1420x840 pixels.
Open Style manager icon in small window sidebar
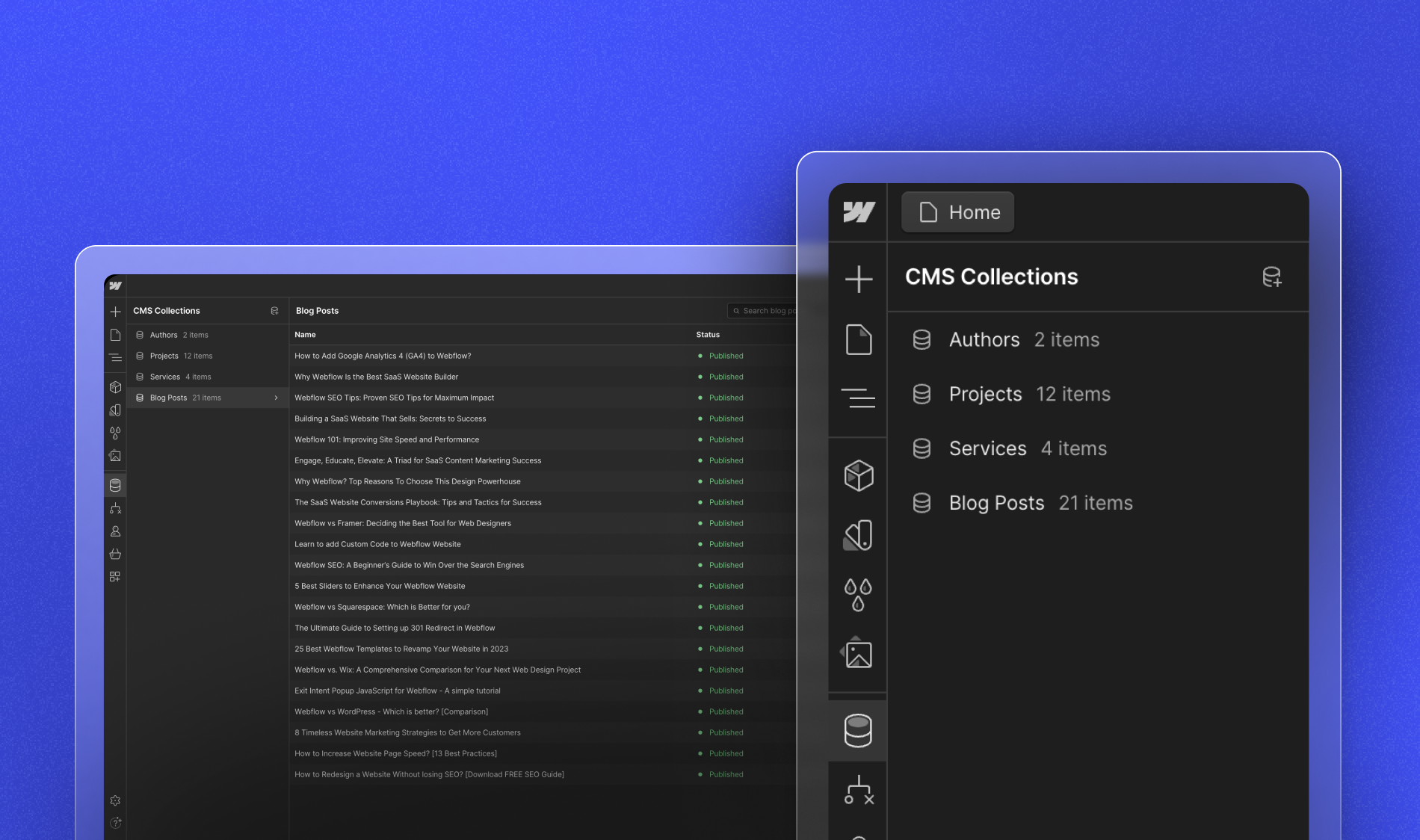click(115, 410)
